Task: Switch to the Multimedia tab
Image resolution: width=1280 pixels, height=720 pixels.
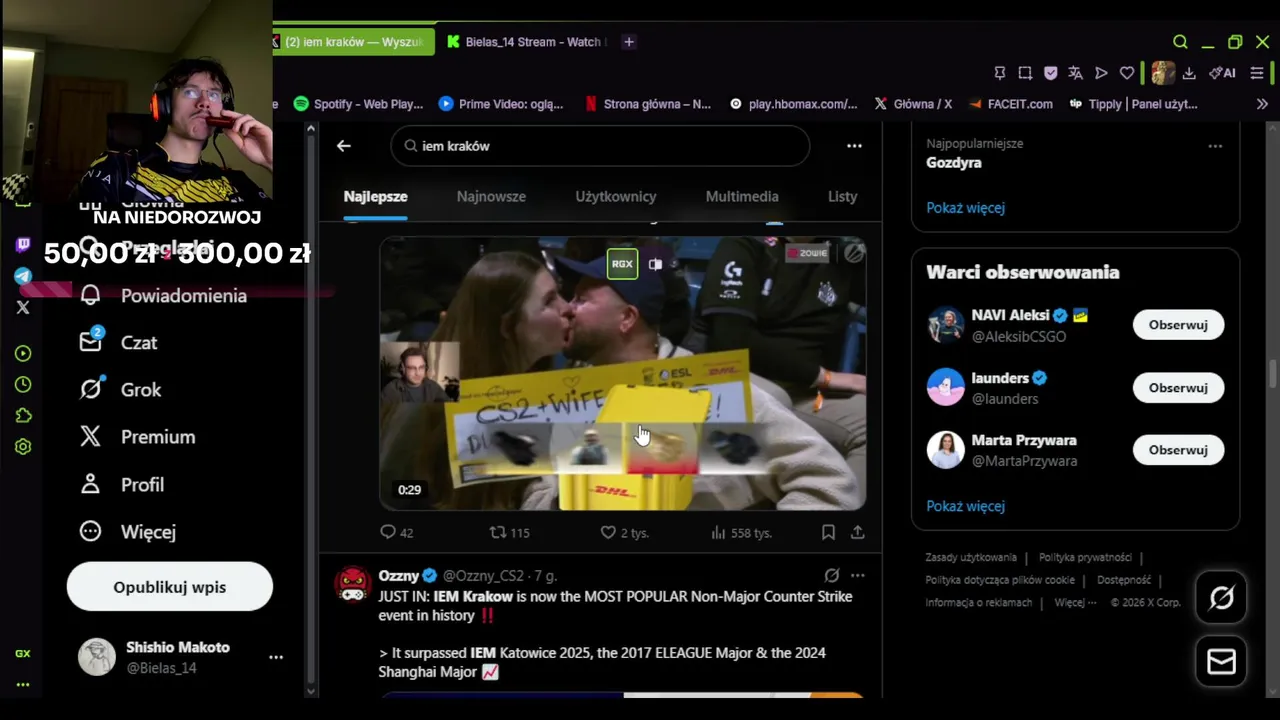Action: click(x=742, y=197)
